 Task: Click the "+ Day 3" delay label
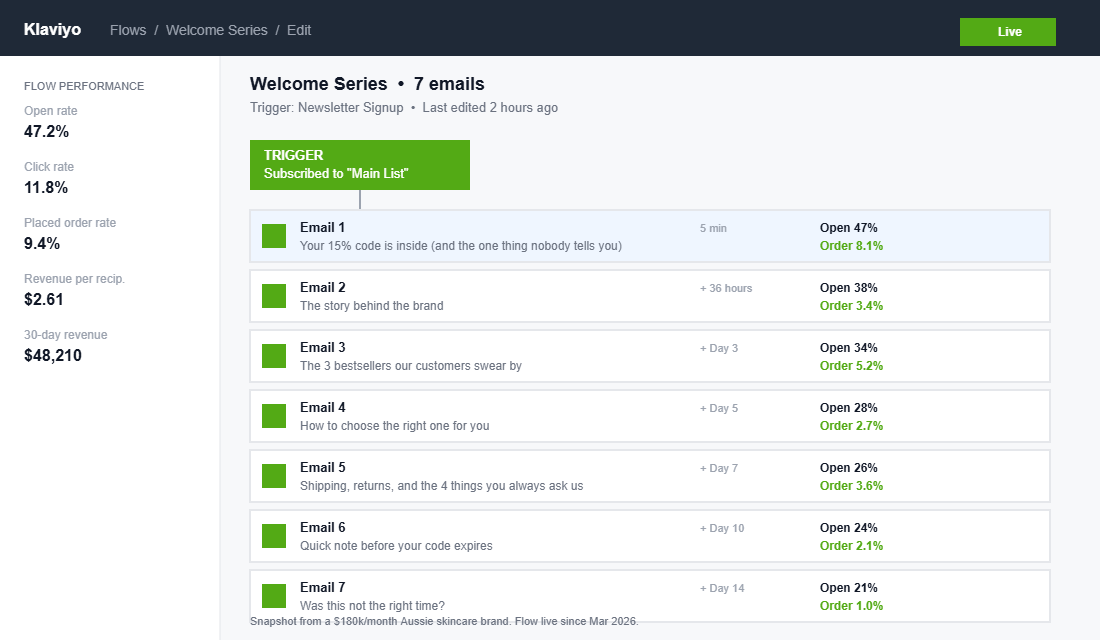click(718, 348)
